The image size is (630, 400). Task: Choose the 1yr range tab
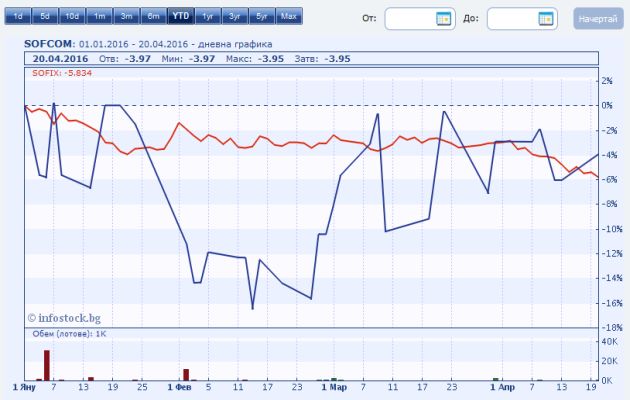208,16
